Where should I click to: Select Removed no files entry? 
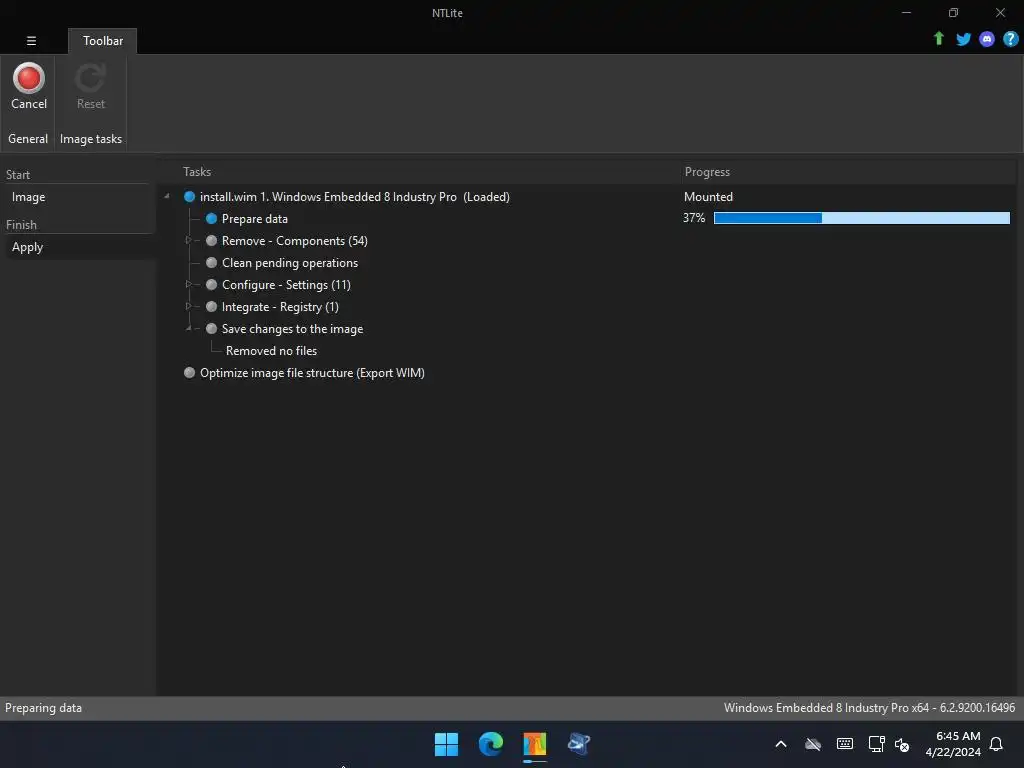[x=271, y=351]
